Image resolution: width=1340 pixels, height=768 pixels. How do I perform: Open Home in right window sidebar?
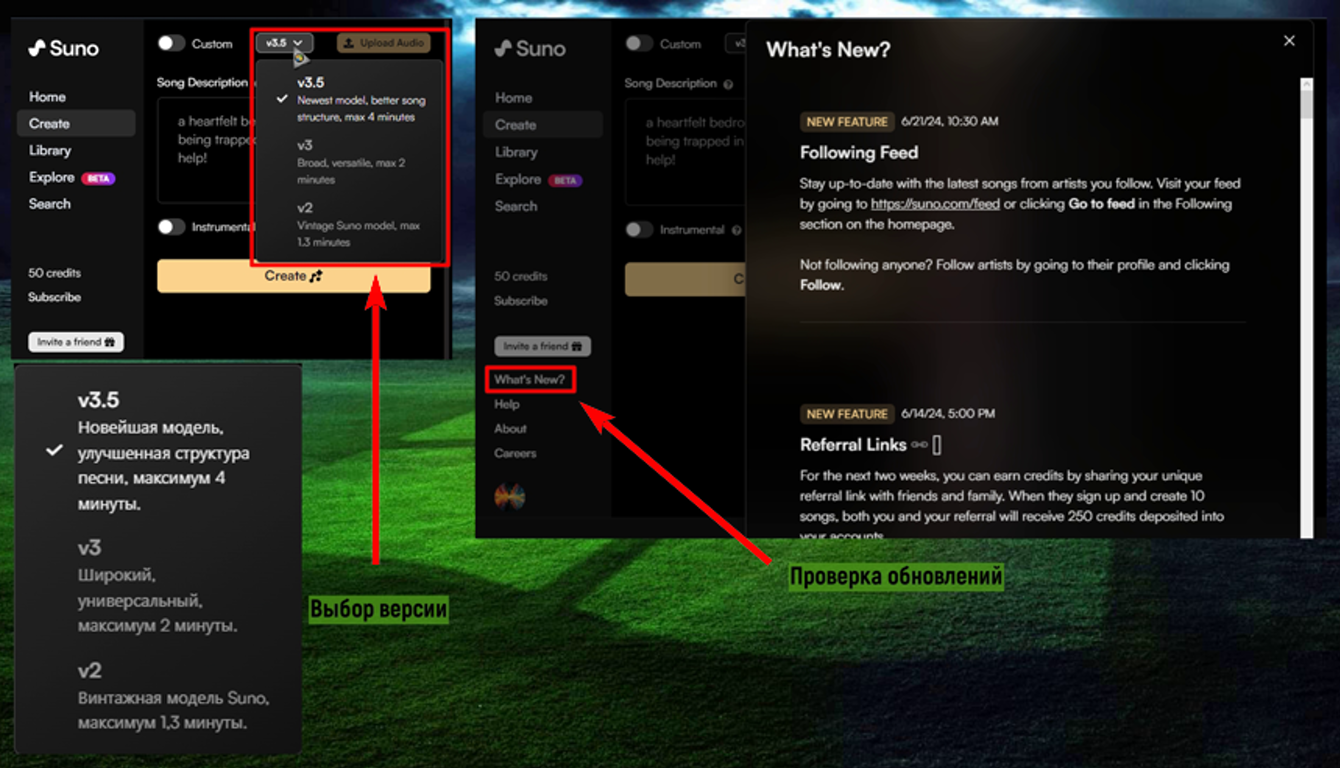coord(513,98)
